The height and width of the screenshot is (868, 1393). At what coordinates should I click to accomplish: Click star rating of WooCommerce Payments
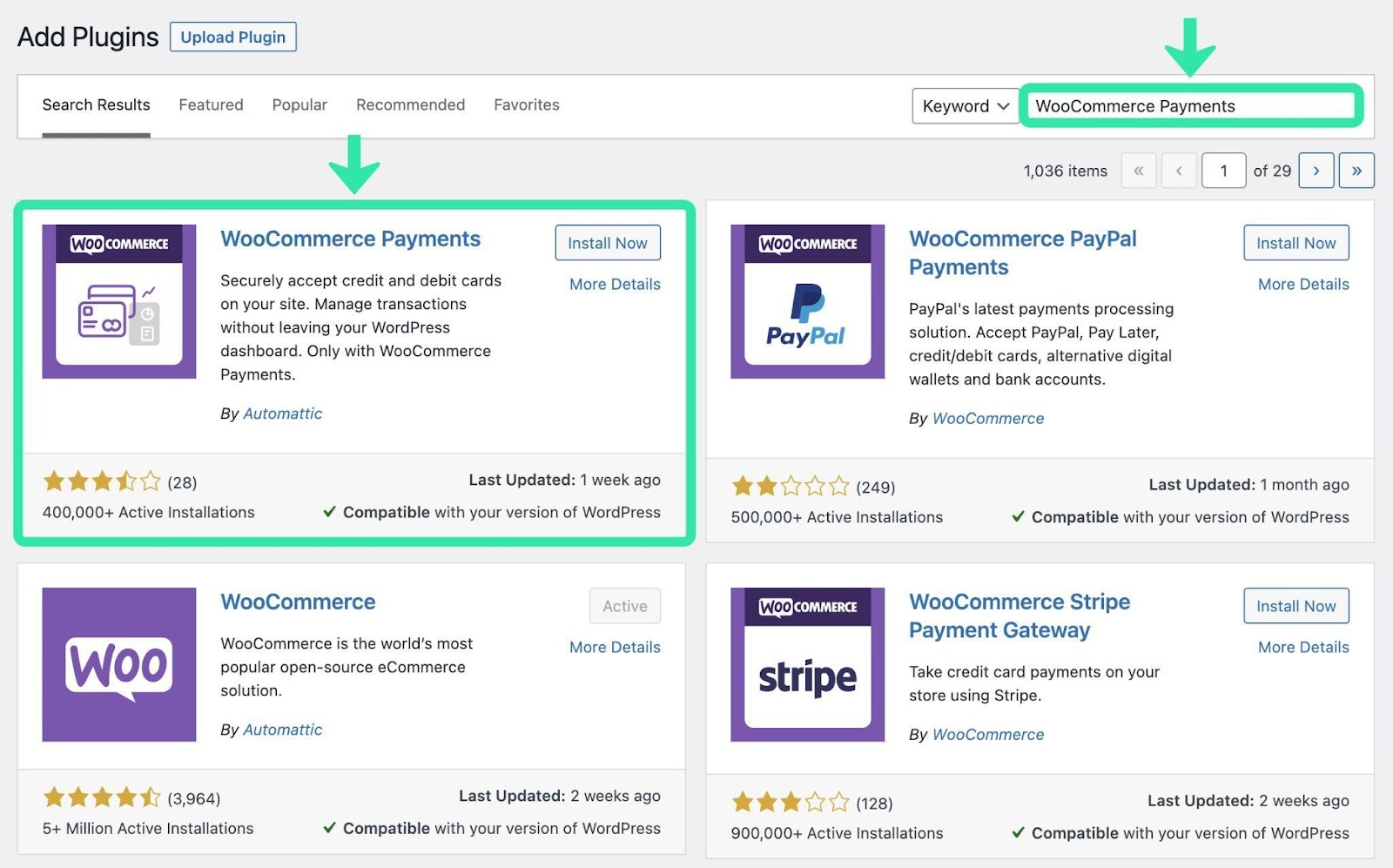click(103, 481)
